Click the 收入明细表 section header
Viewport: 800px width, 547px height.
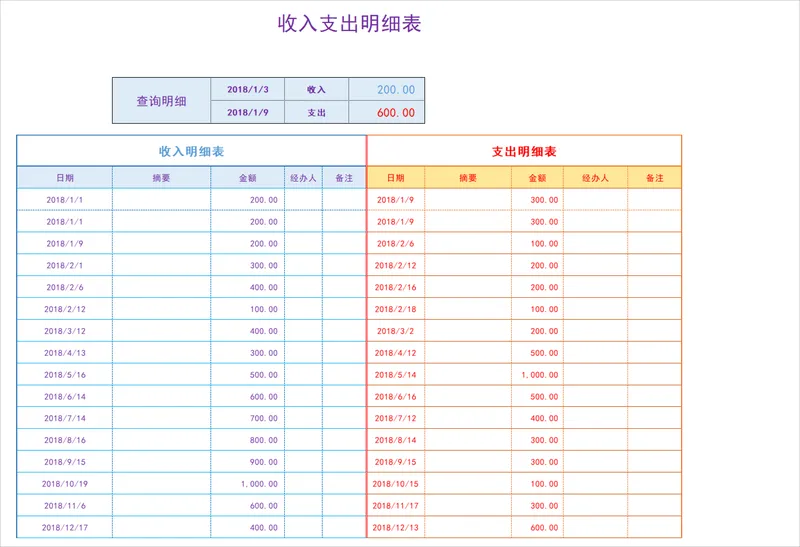pyautogui.click(x=191, y=151)
